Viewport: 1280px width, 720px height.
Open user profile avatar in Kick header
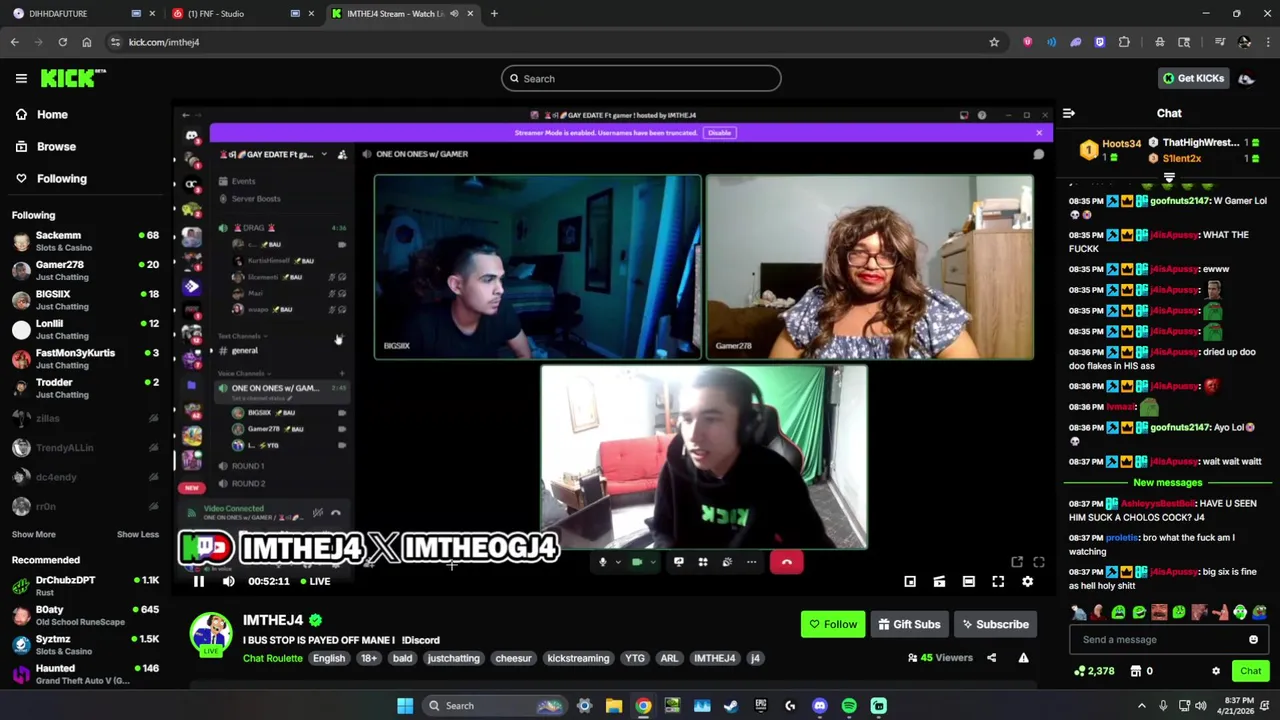coord(1246,78)
